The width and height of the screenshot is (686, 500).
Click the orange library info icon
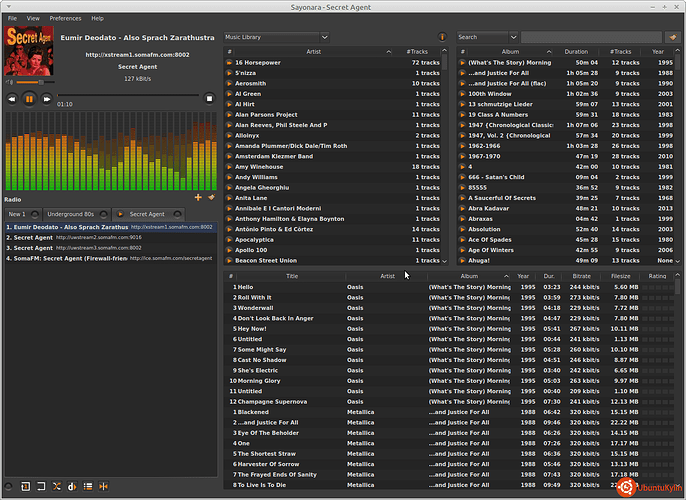pos(442,37)
